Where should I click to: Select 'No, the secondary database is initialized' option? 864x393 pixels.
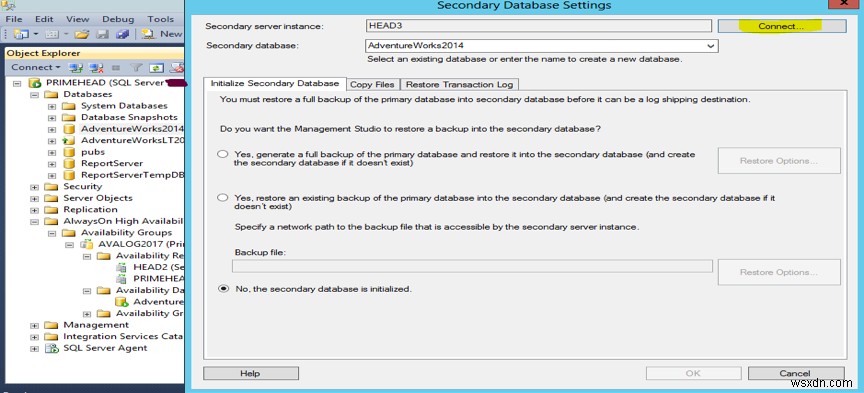tap(223, 288)
